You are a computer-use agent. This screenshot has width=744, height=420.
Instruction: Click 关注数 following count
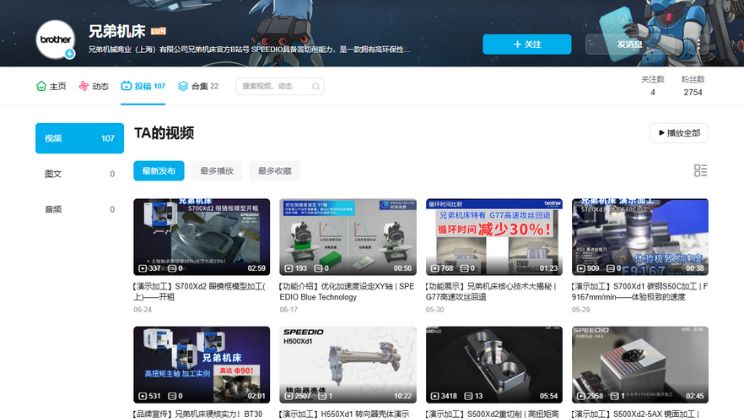[x=652, y=86]
